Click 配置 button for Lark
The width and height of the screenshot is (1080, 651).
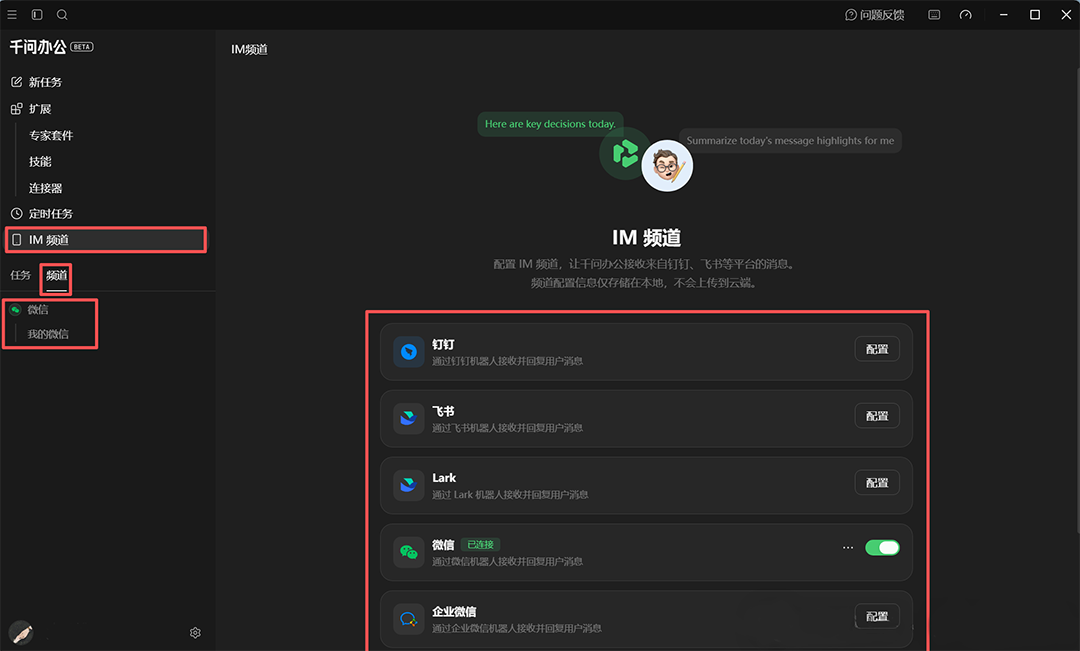tap(877, 483)
